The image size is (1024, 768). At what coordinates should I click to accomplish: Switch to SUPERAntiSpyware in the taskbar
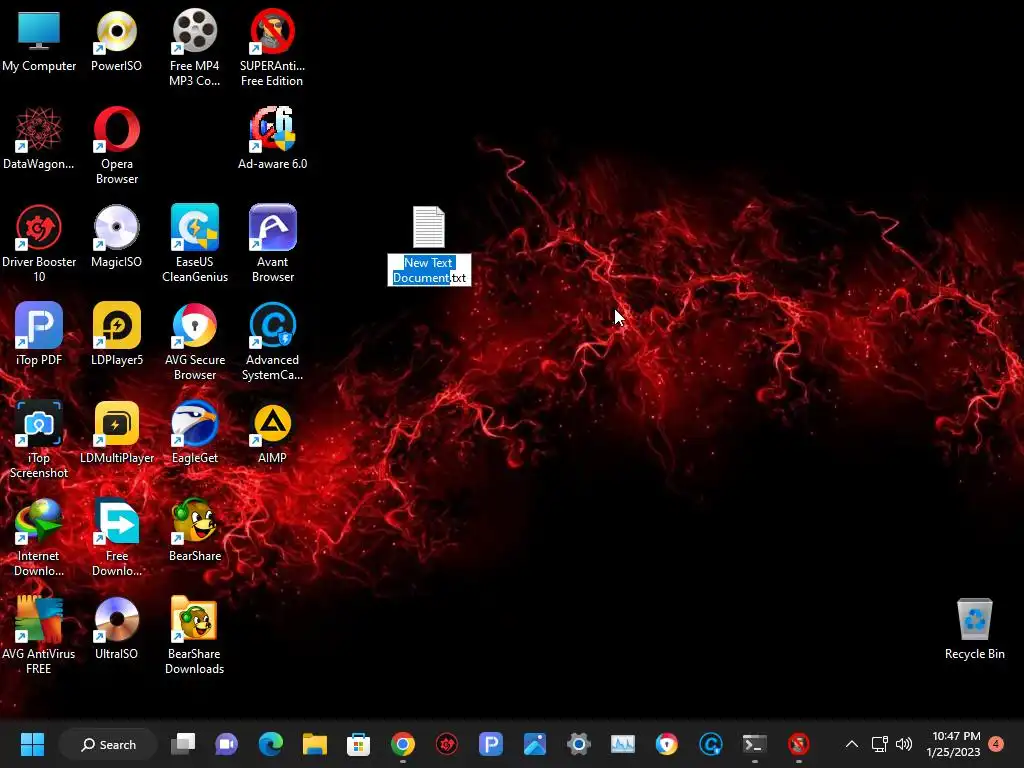tap(799, 744)
